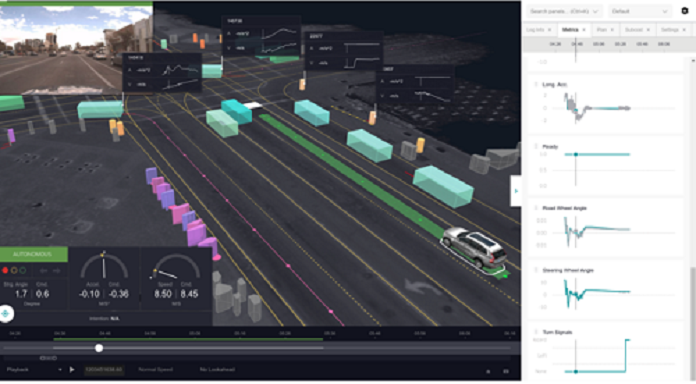Click the front camera video thumbnail
696x384 pixels.
[76, 49]
